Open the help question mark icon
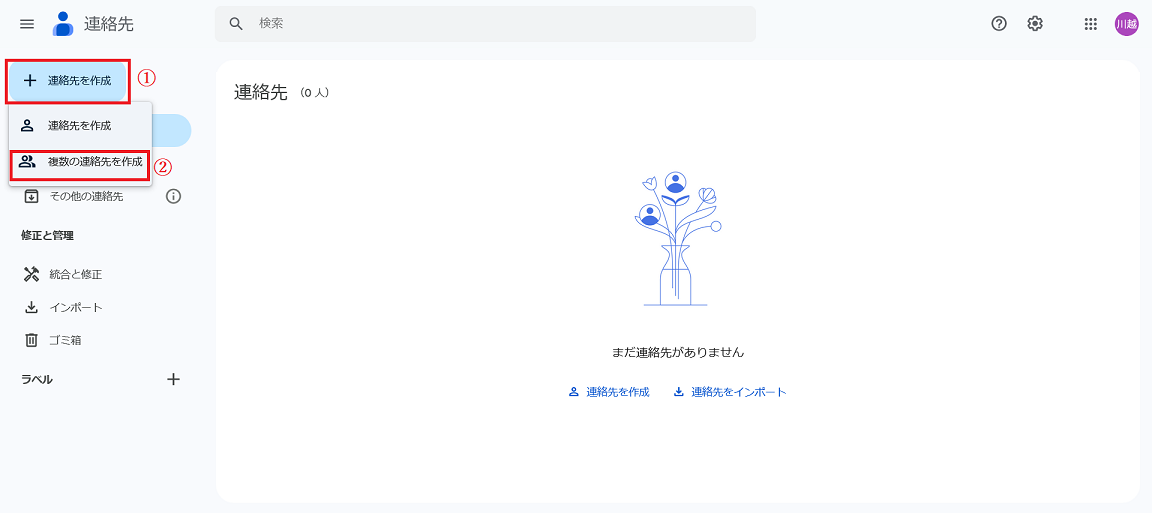Viewport: 1152px width, 513px height. pyautogui.click(x=999, y=24)
